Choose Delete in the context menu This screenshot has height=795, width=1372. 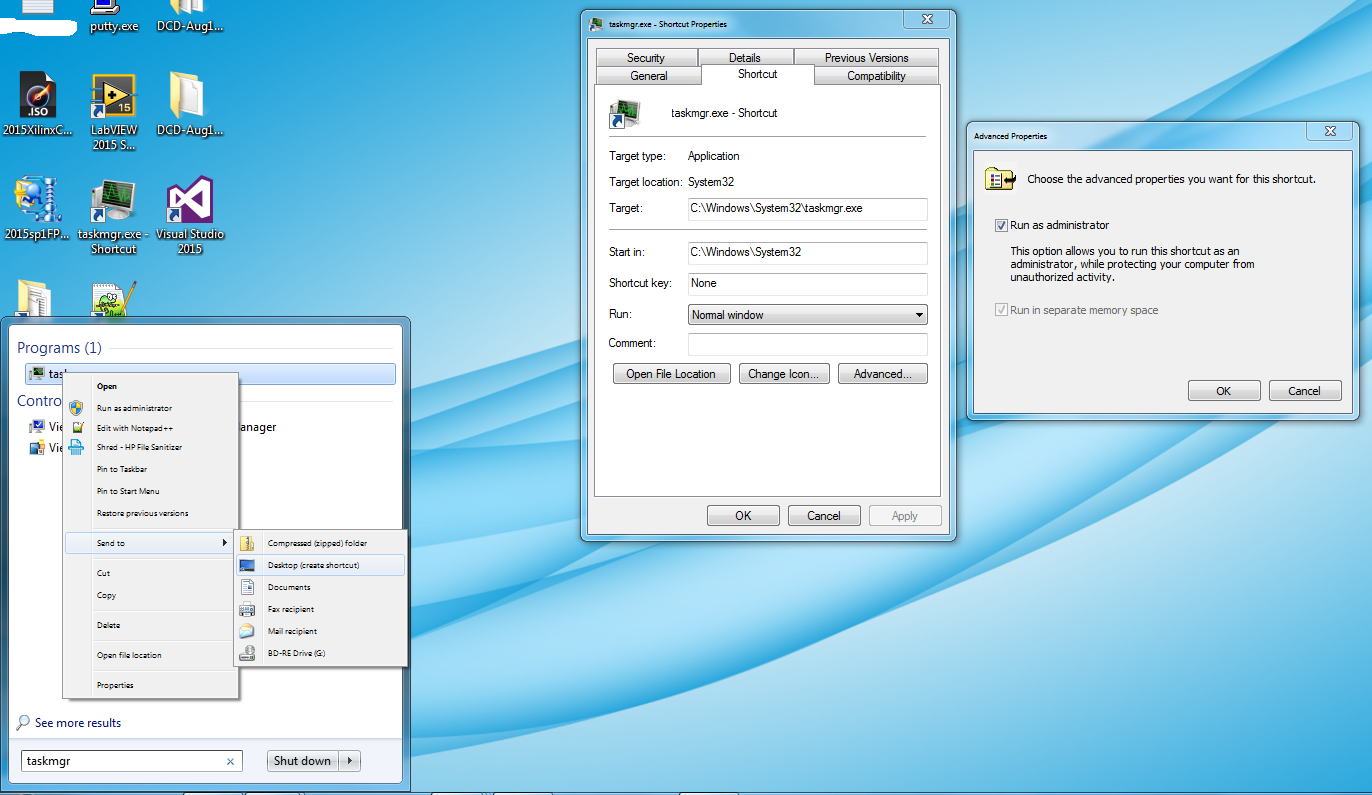(x=108, y=625)
